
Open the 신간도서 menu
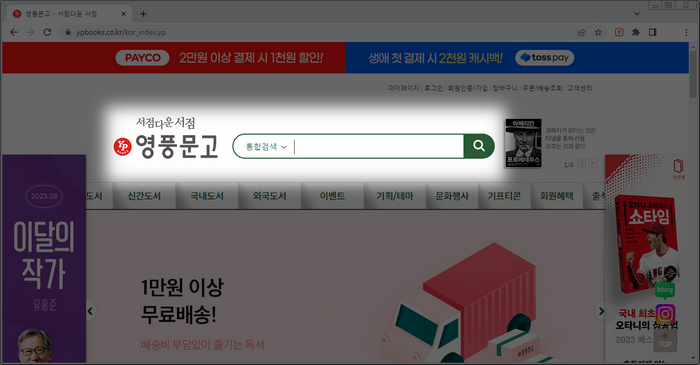click(x=144, y=196)
